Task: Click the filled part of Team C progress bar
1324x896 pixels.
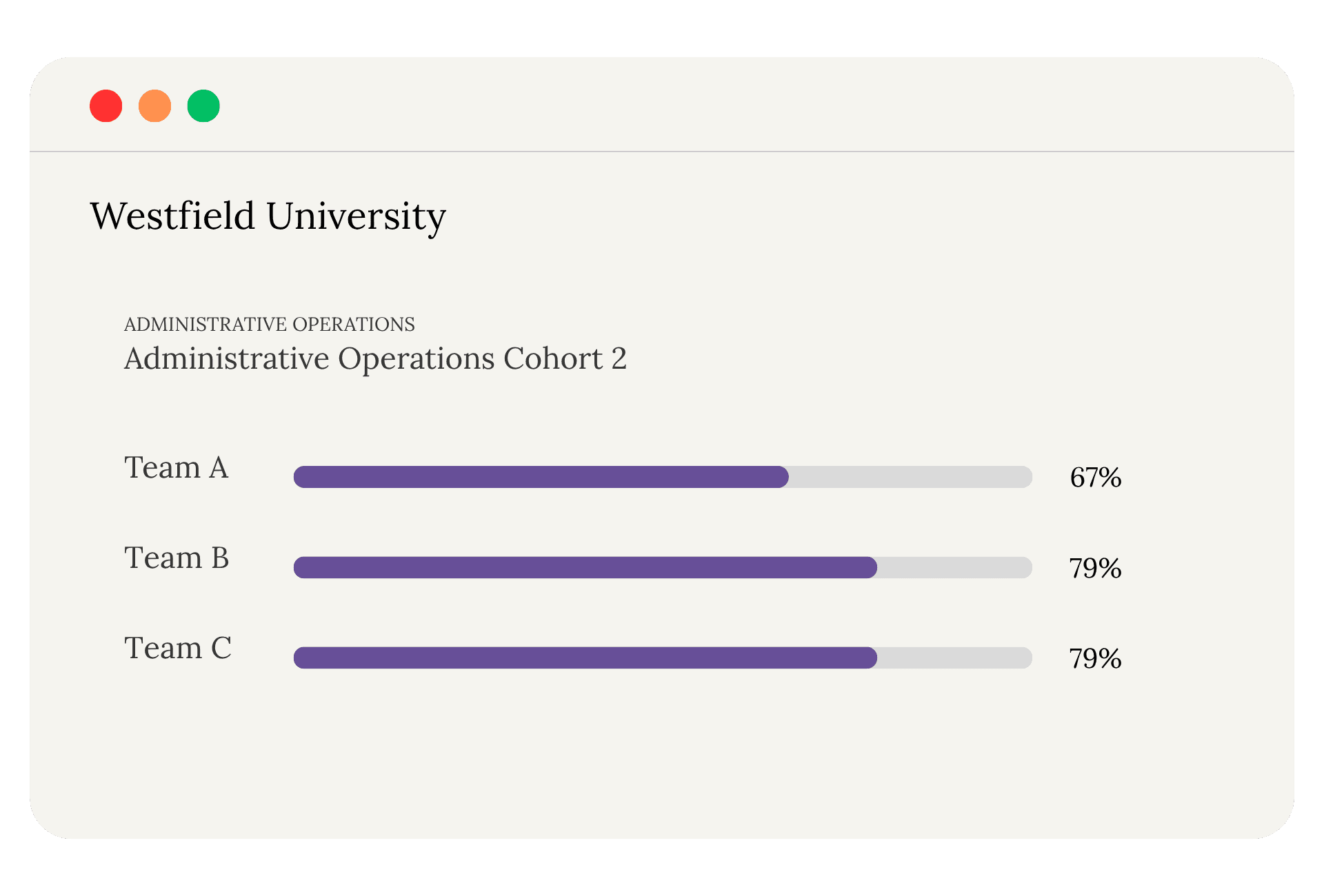Action: coord(585,658)
